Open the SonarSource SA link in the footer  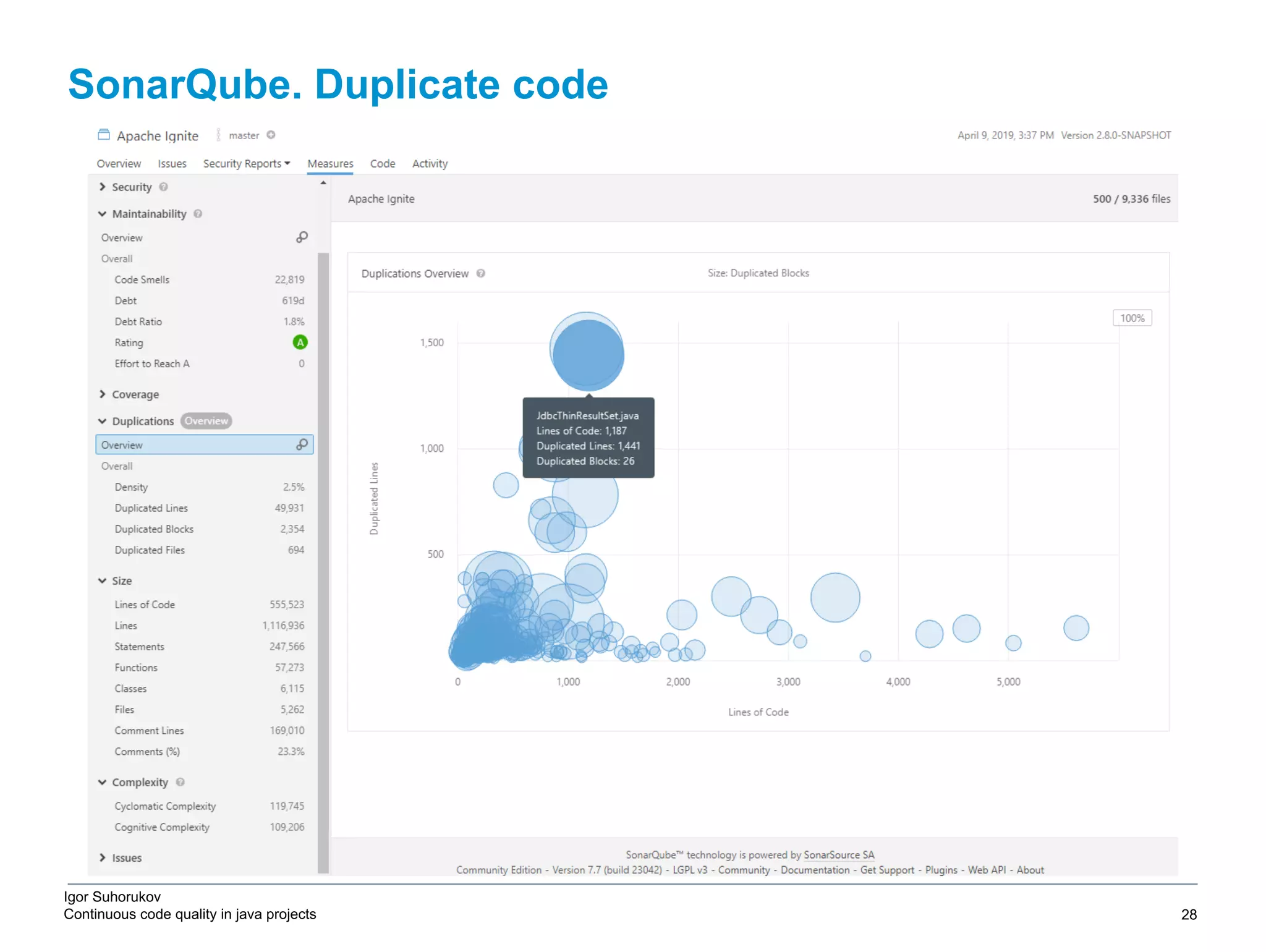tap(839, 855)
